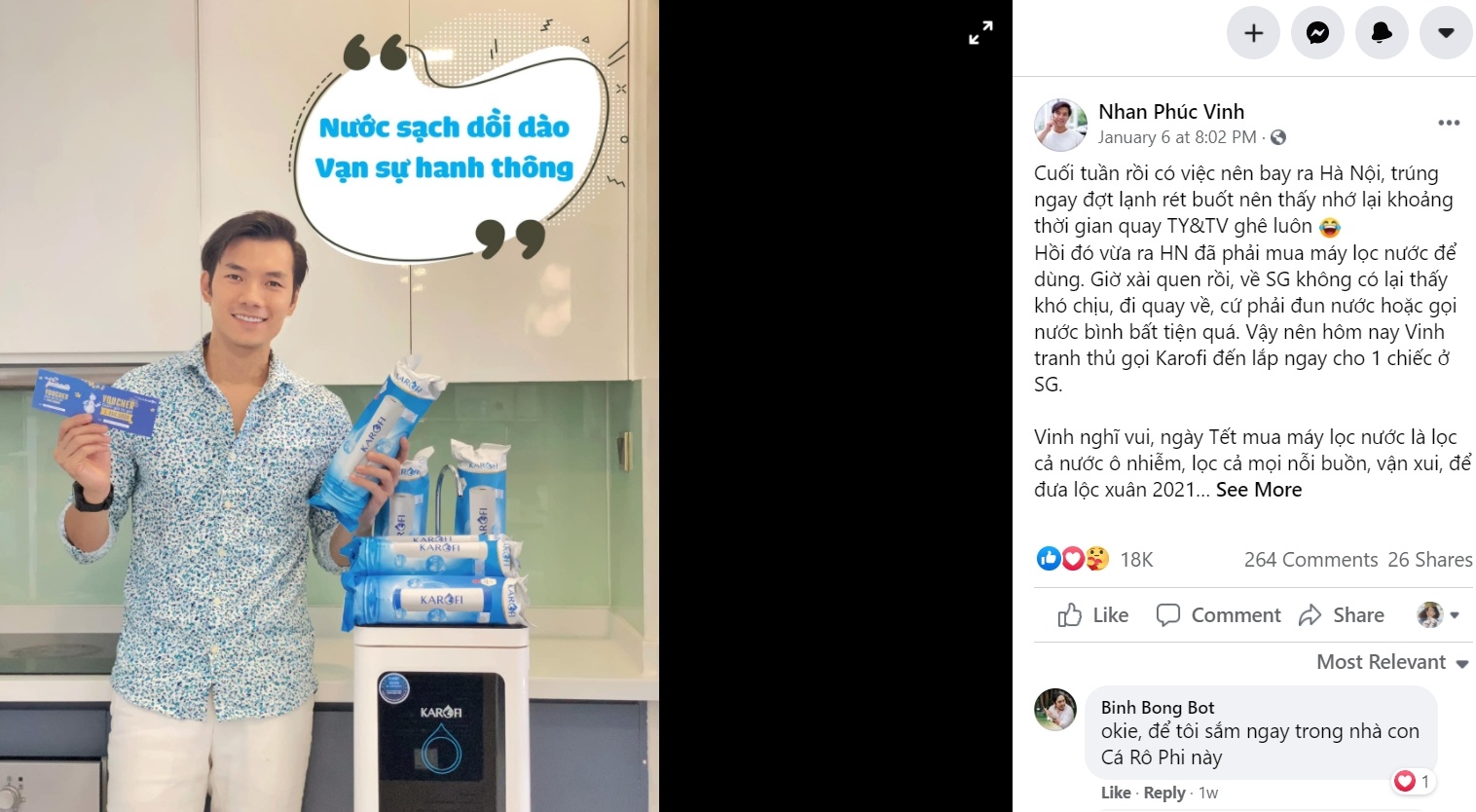Click the Comment button

tap(1218, 615)
